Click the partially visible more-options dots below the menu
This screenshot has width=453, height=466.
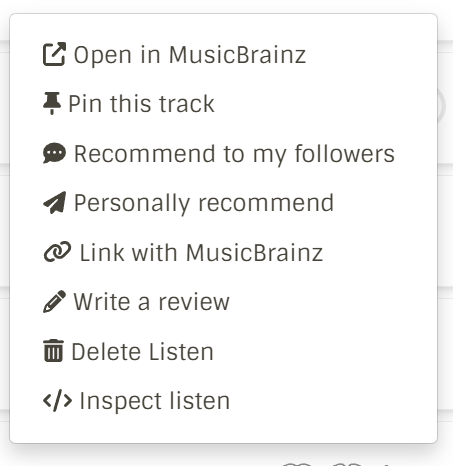click(386, 464)
